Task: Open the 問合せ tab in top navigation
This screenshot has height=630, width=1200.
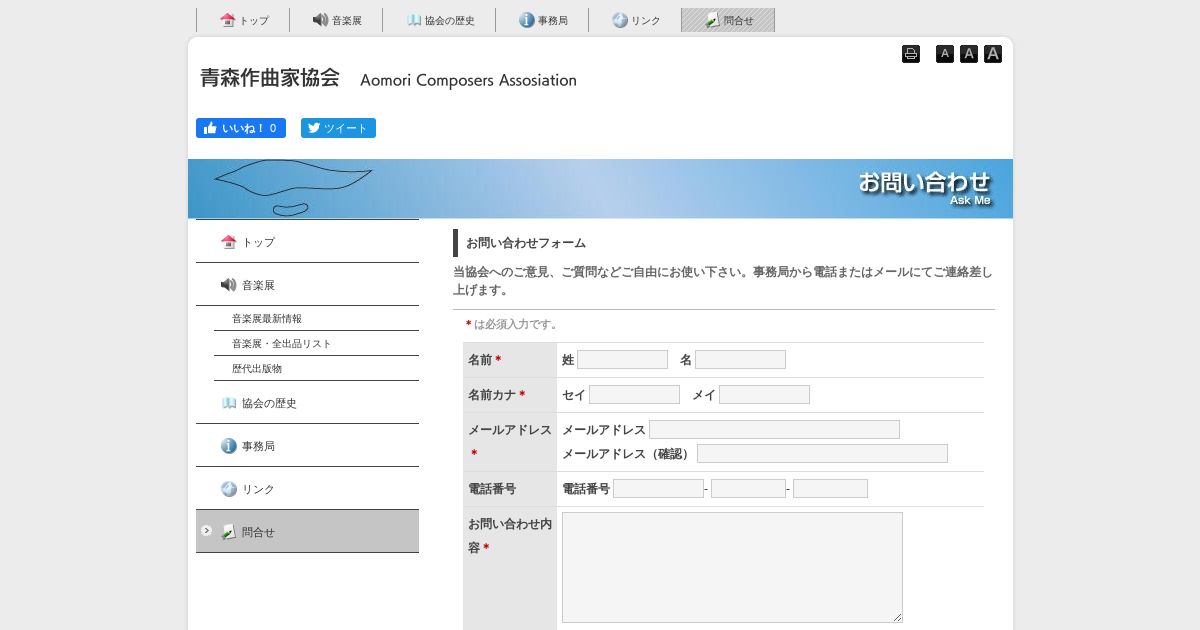Action: pyautogui.click(x=728, y=20)
